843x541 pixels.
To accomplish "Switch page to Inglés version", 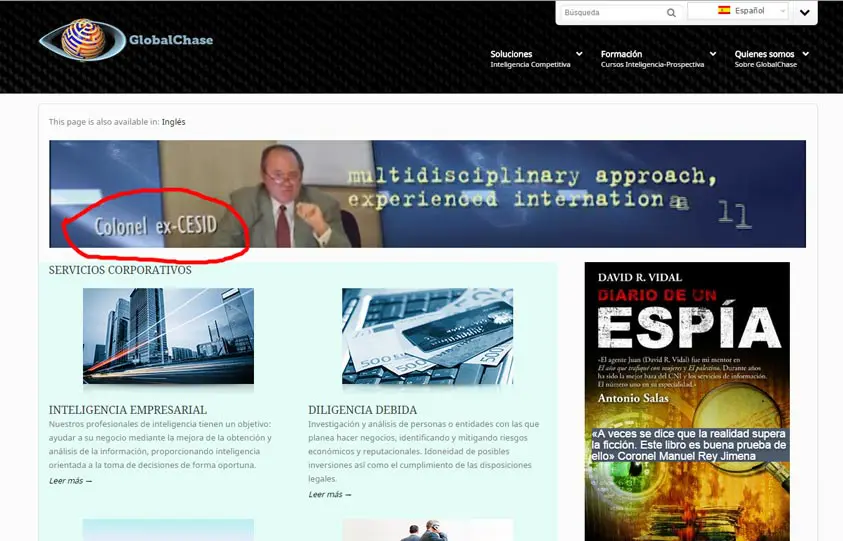I will [174, 122].
